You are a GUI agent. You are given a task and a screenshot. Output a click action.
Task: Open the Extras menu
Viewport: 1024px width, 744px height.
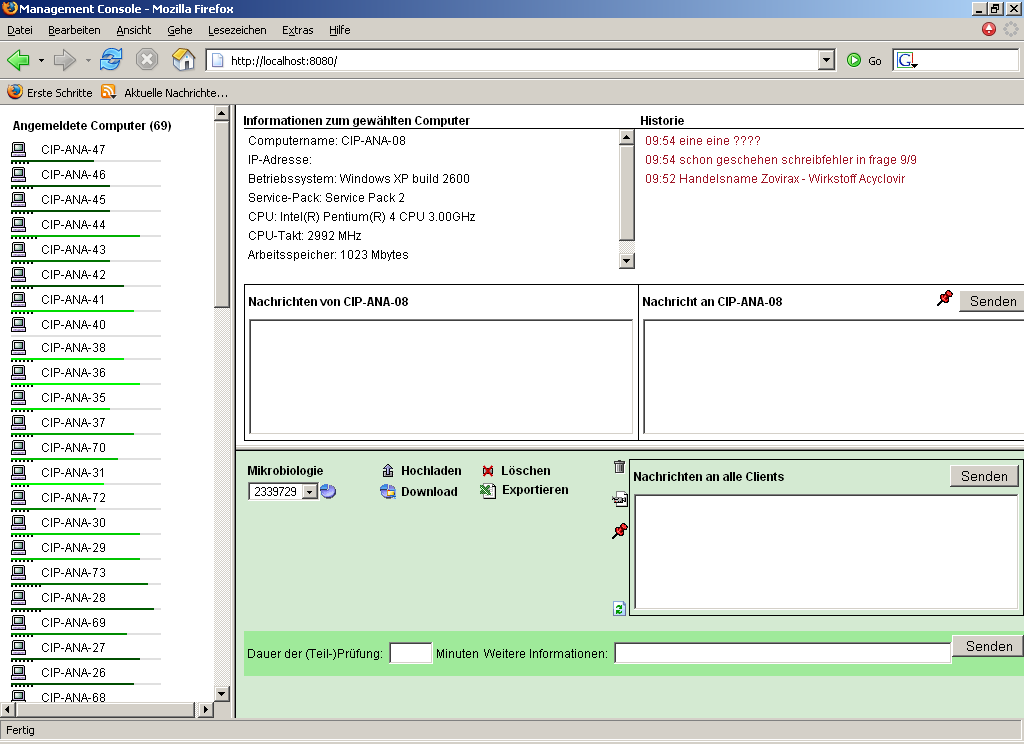point(297,30)
